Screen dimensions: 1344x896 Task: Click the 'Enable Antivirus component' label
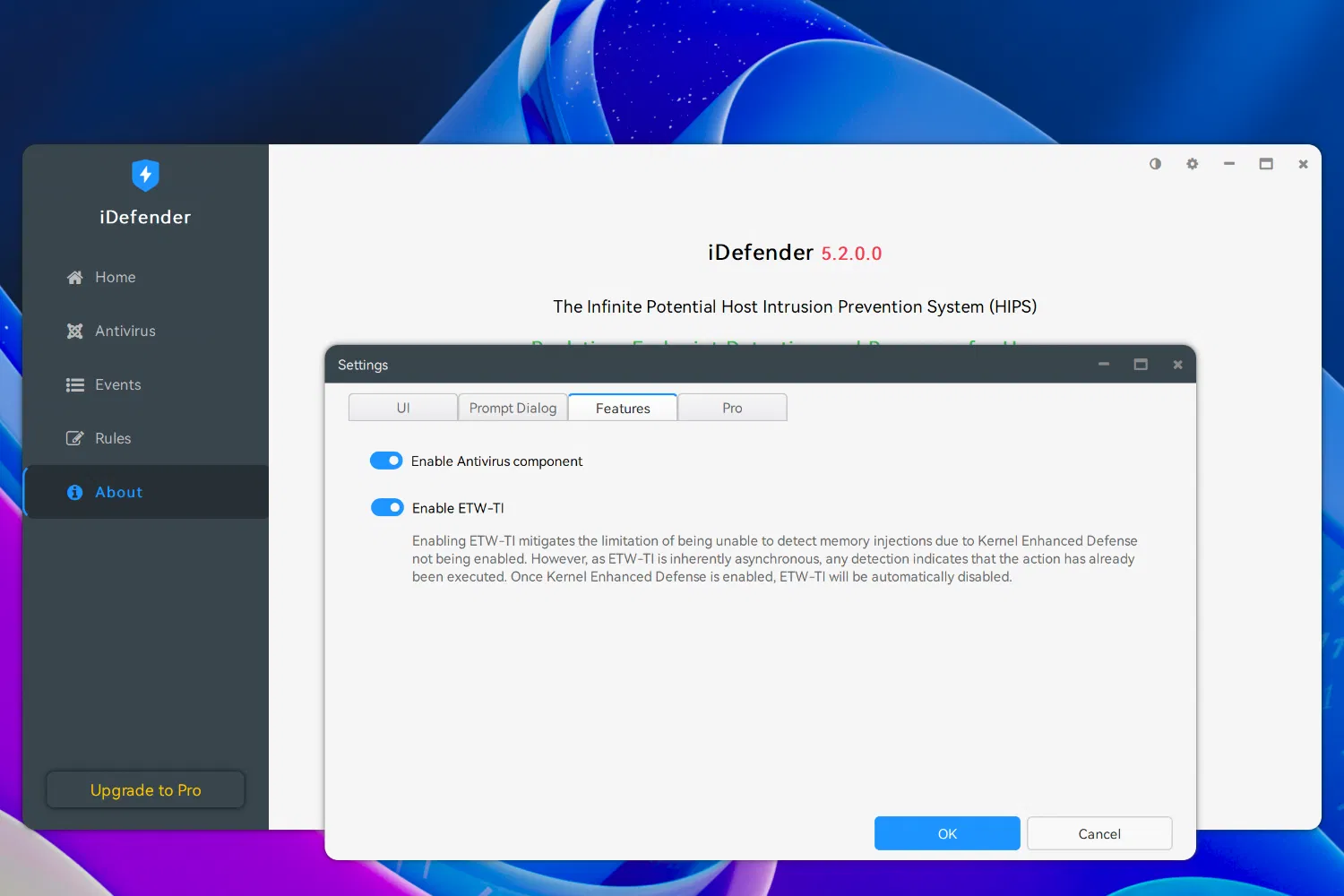click(496, 461)
